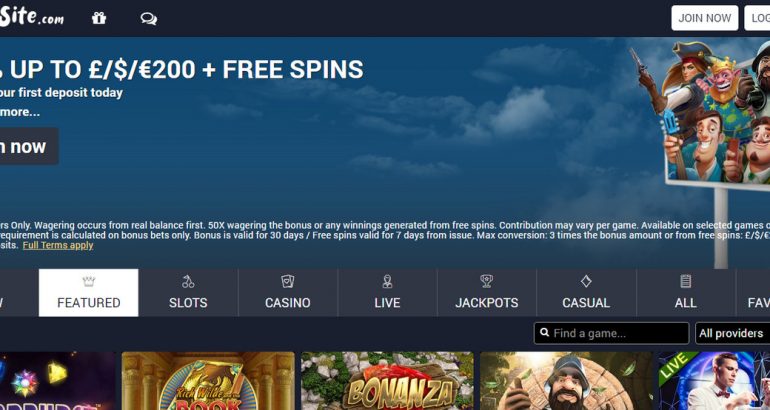Click the list icon above All

686,281
